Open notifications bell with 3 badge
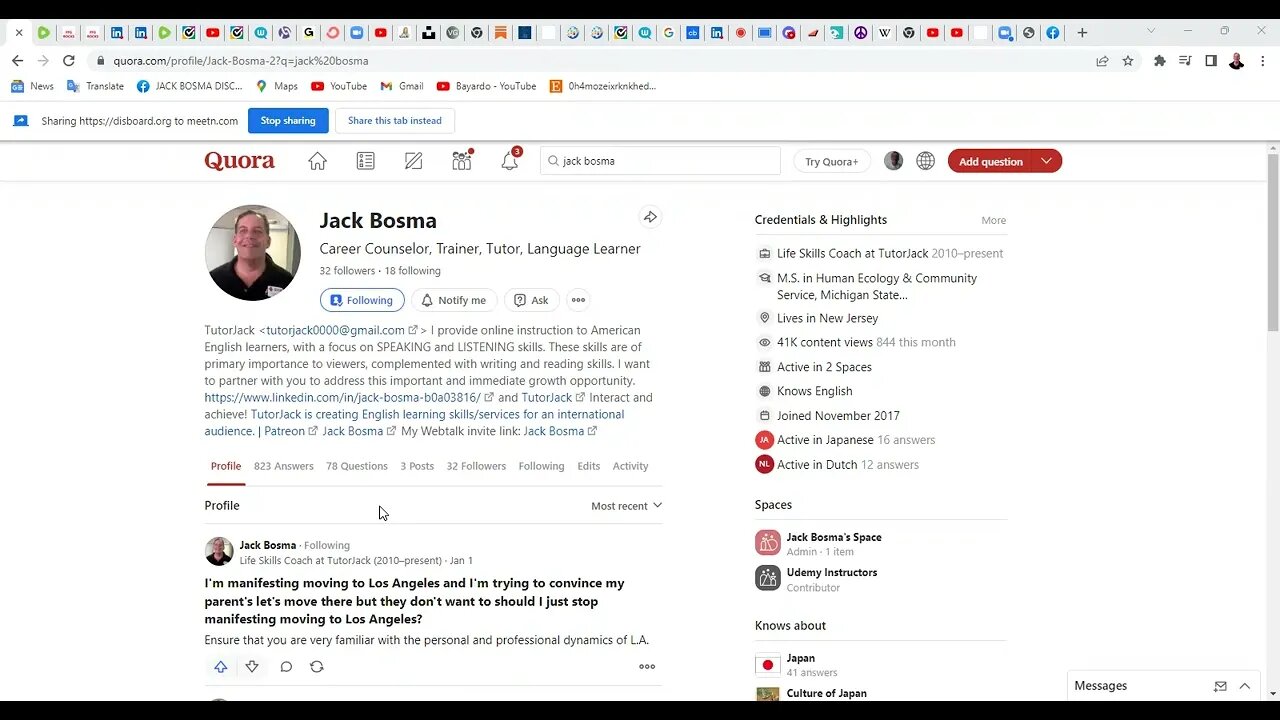 coord(510,160)
